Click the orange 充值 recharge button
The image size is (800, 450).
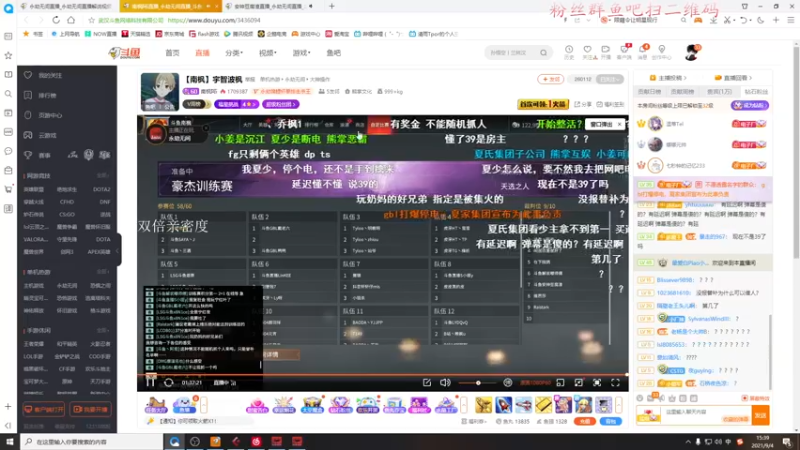[585, 421]
